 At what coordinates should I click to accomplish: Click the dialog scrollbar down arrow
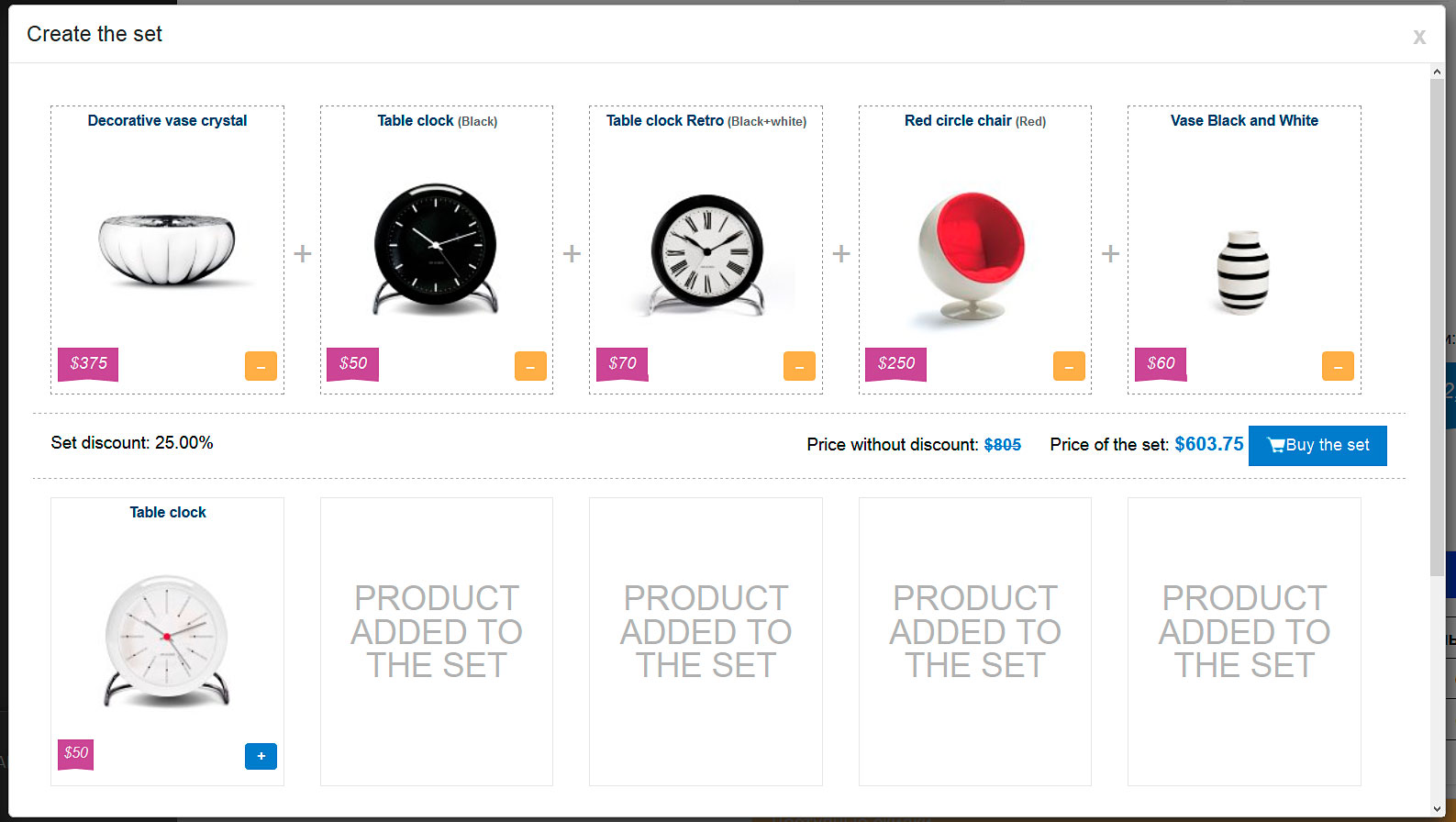(x=1437, y=809)
